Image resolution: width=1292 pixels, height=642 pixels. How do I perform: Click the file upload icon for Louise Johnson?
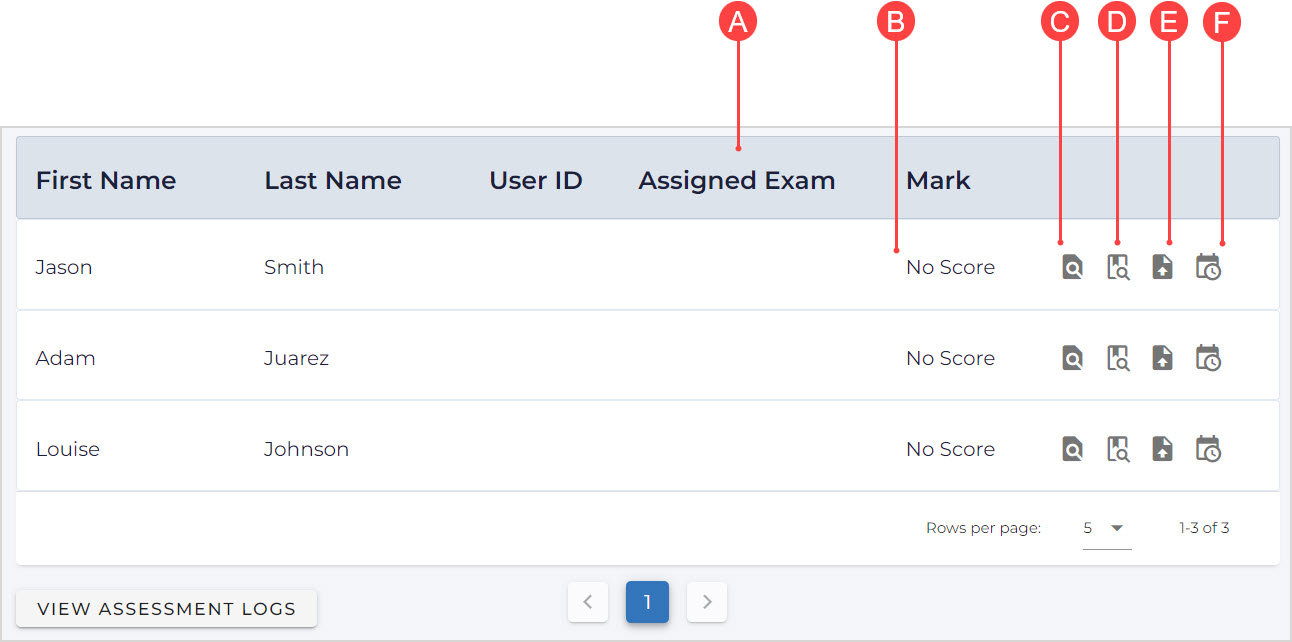[x=1162, y=449]
